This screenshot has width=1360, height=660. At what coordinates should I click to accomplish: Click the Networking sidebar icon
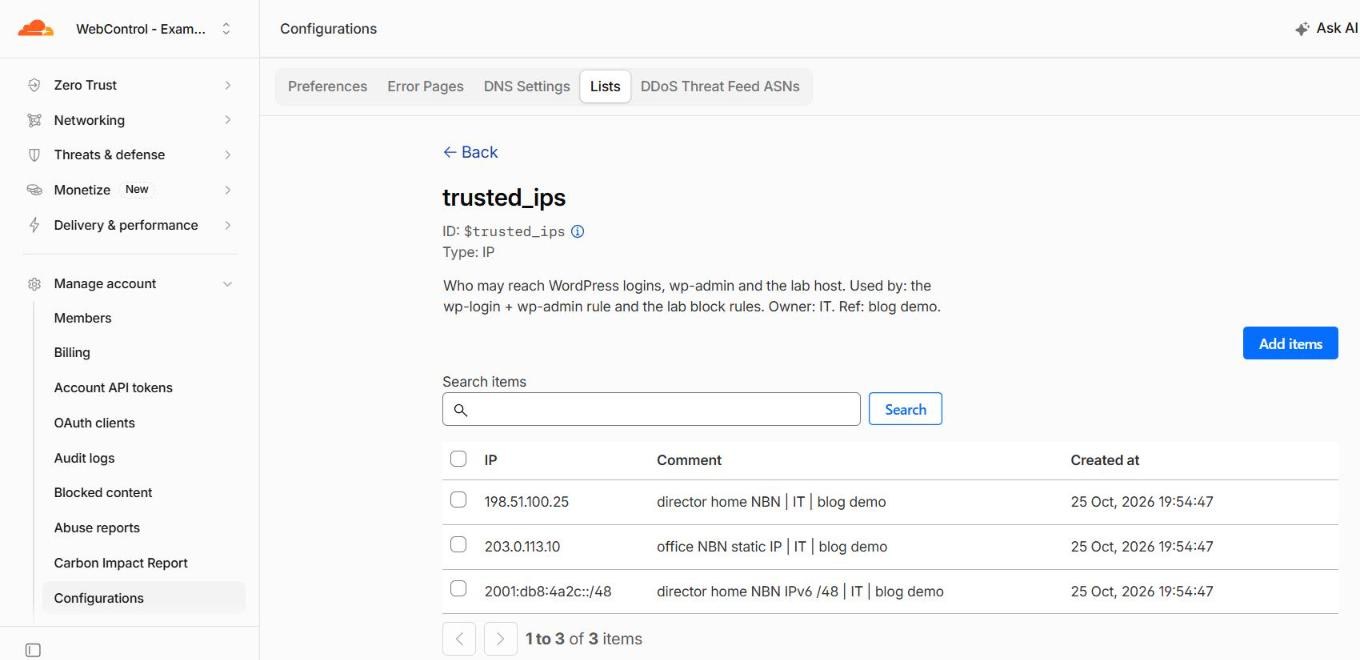tap(34, 120)
